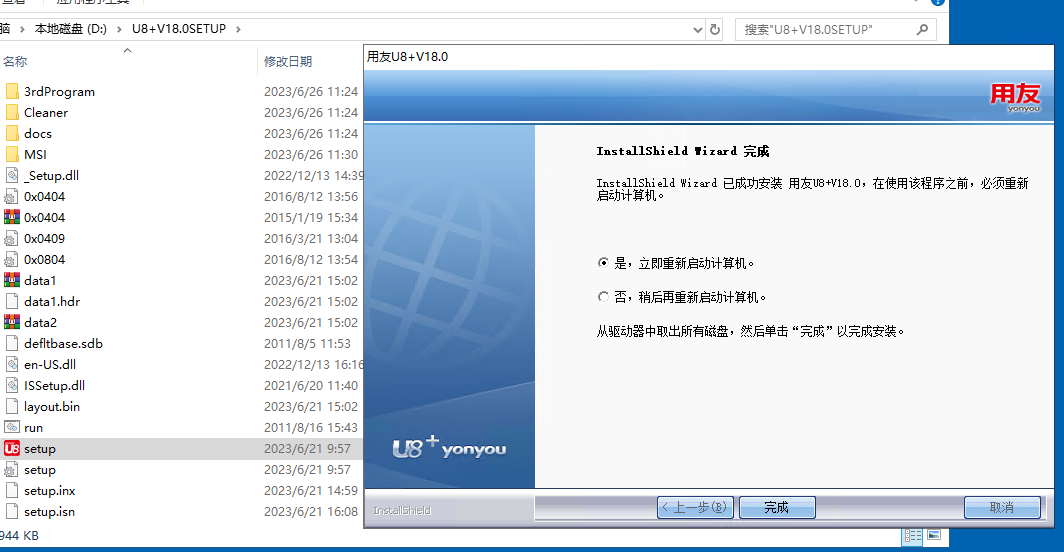Expand chevron after U8+V18.0SETUP in path
Viewport: 1064px width, 552px height.
pos(238,29)
